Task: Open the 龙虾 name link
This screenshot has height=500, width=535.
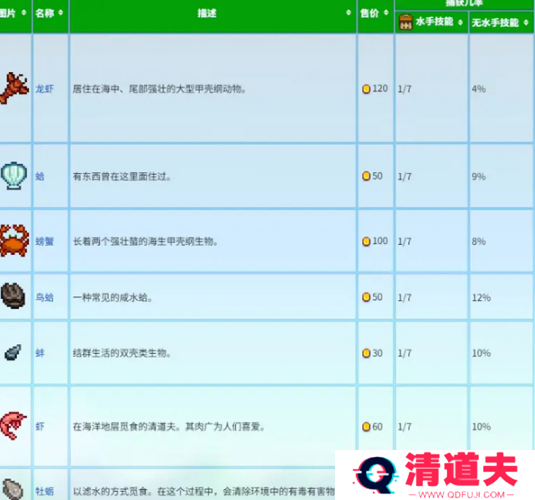Action: click(x=45, y=89)
